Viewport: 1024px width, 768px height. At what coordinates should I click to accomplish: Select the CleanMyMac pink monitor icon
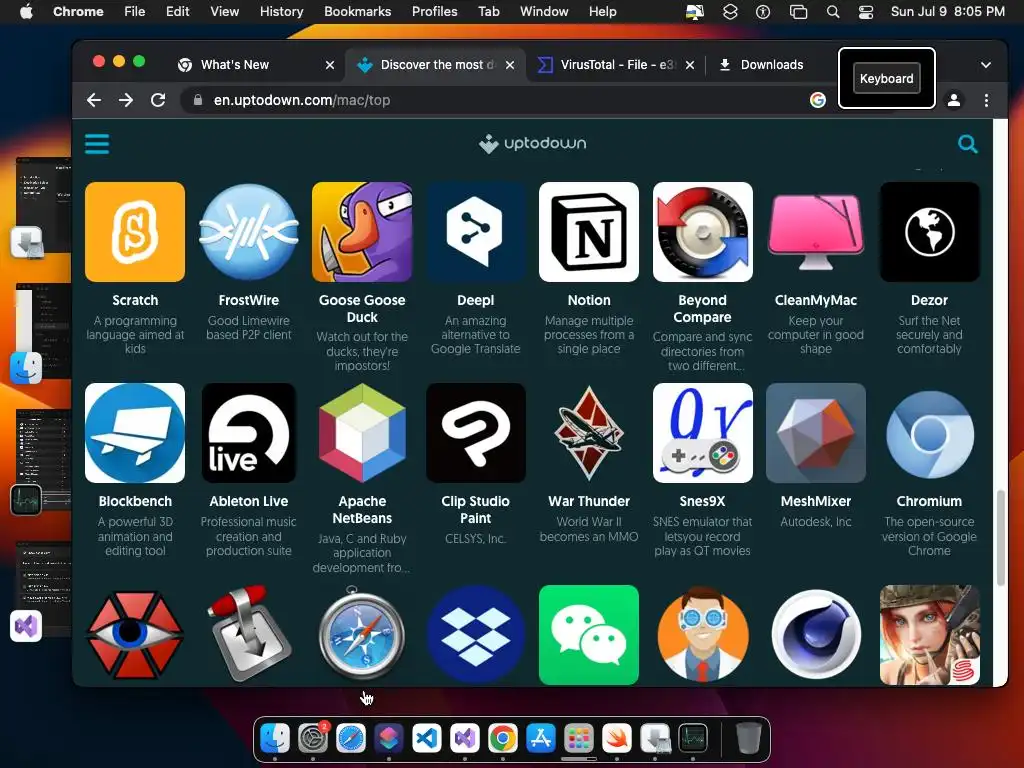point(816,232)
